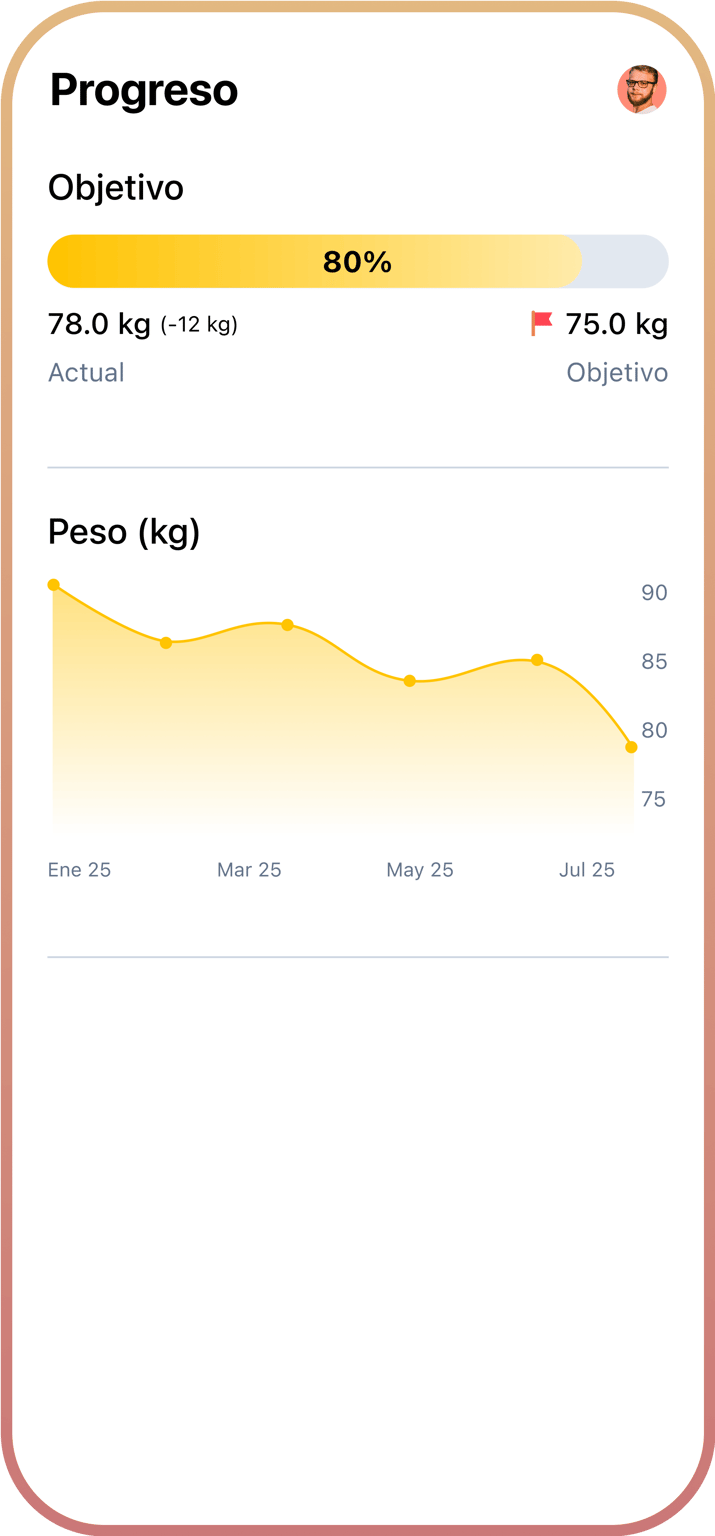Image resolution: width=715 pixels, height=1536 pixels.
Task: Open the Progreso title header
Action: tap(143, 89)
